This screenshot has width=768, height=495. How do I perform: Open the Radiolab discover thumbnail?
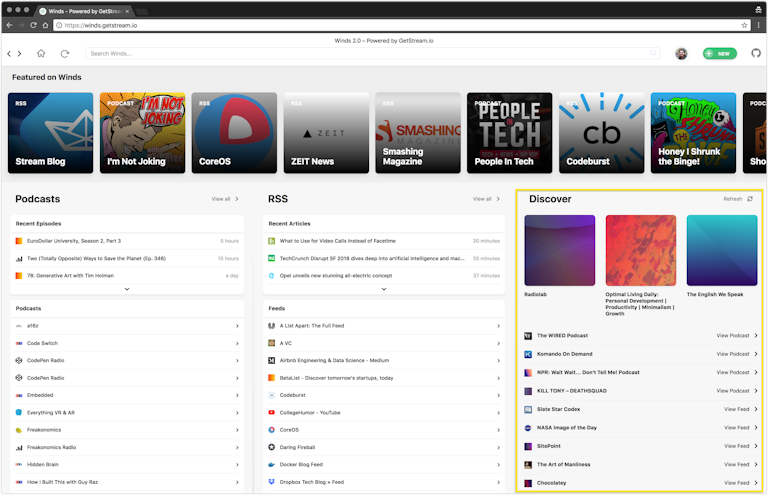tap(559, 250)
